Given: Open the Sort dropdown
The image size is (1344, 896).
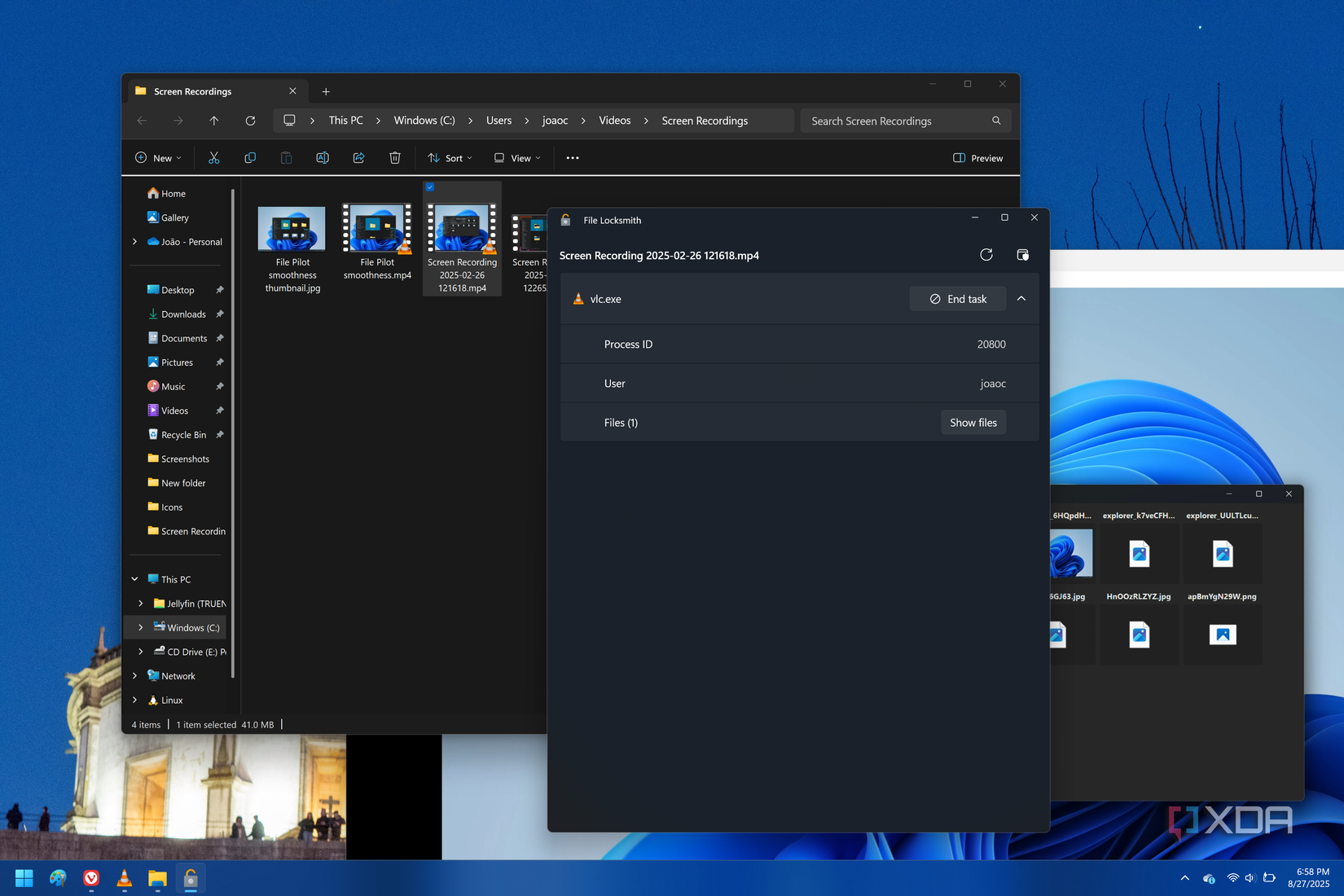Looking at the screenshot, I should click(x=450, y=157).
